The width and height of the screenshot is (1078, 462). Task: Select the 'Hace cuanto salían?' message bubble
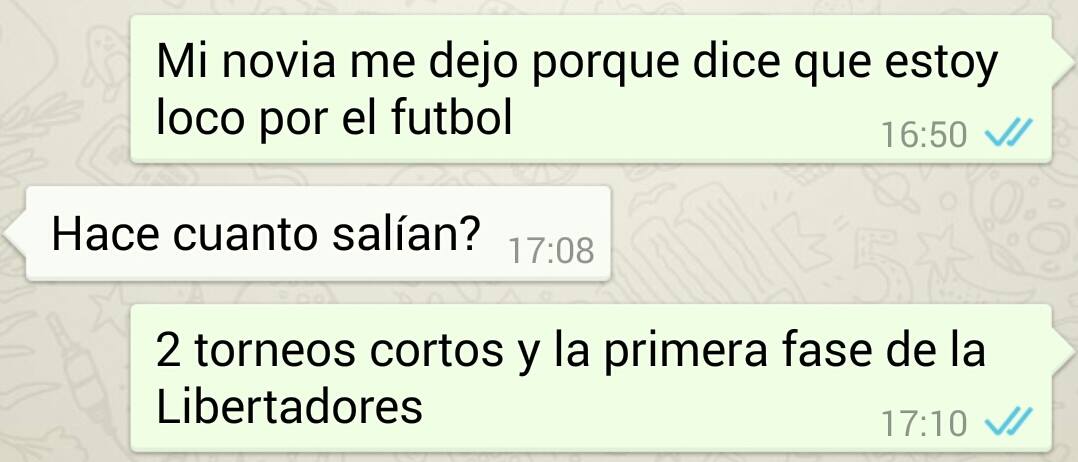[318, 233]
